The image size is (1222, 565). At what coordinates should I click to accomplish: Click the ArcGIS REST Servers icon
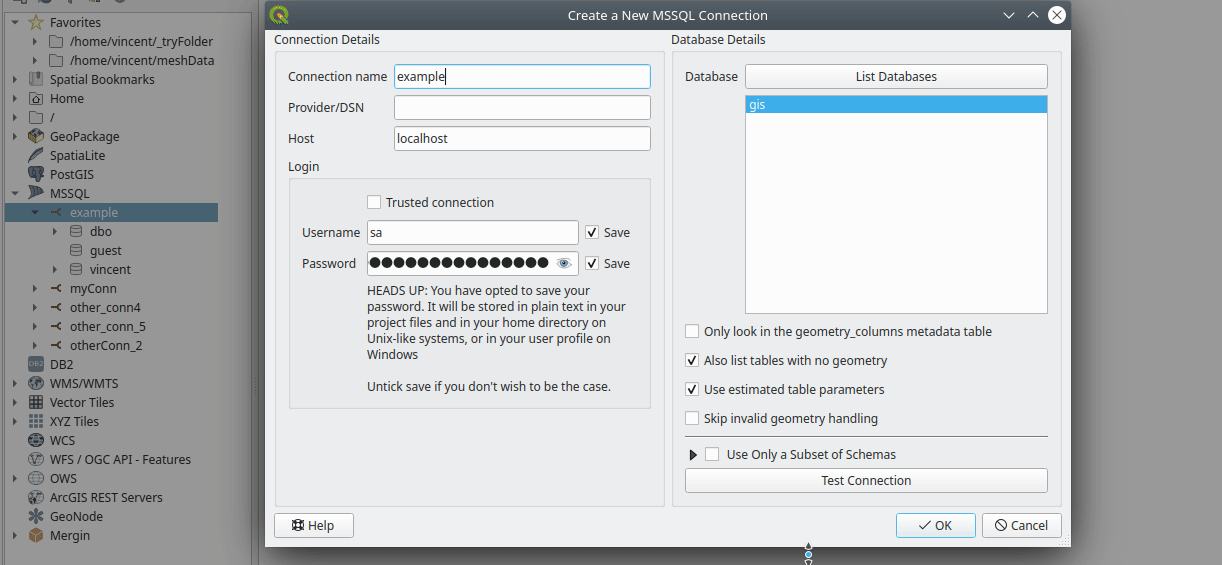(x=36, y=497)
